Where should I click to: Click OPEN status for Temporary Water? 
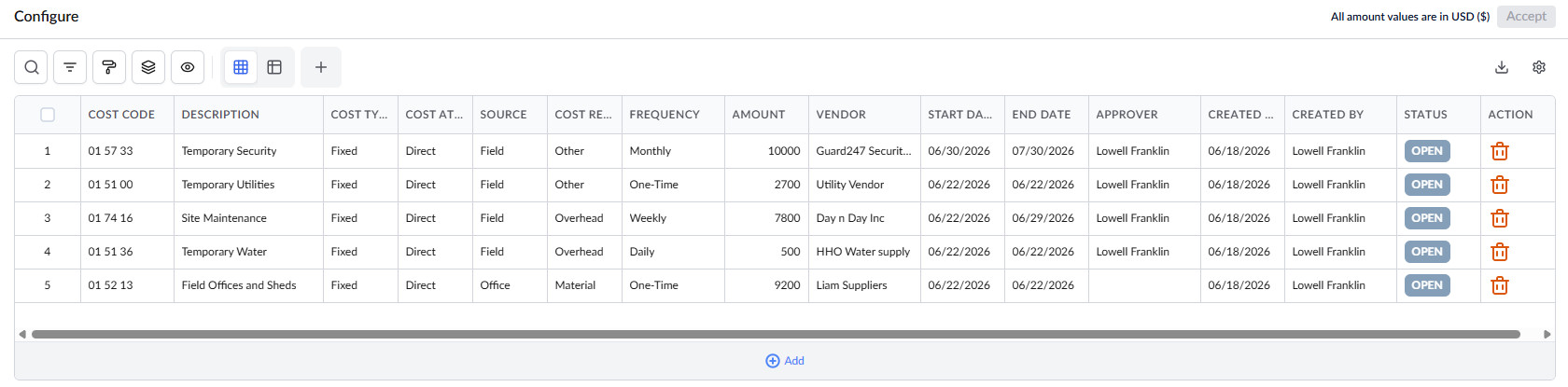[1427, 252]
